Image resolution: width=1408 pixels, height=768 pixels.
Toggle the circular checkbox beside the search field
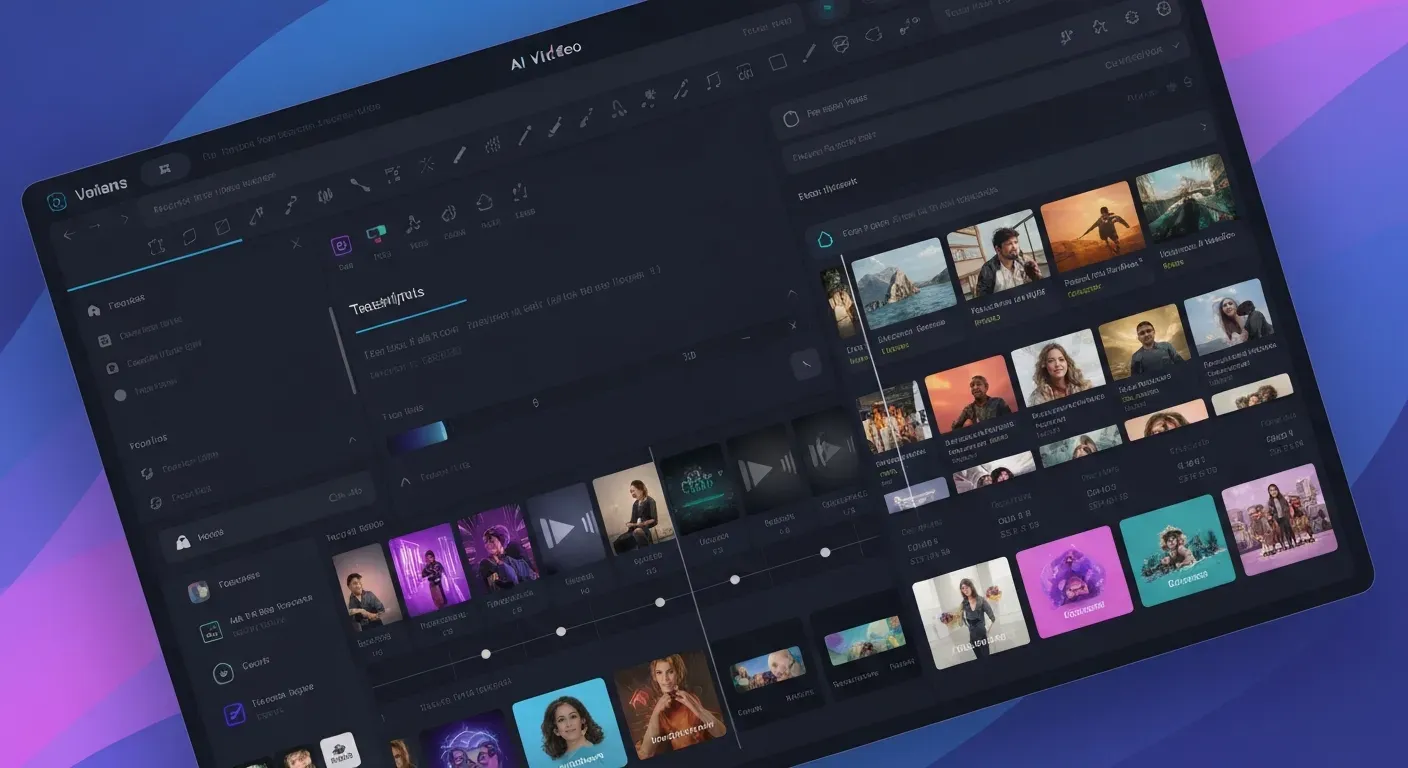coord(790,116)
